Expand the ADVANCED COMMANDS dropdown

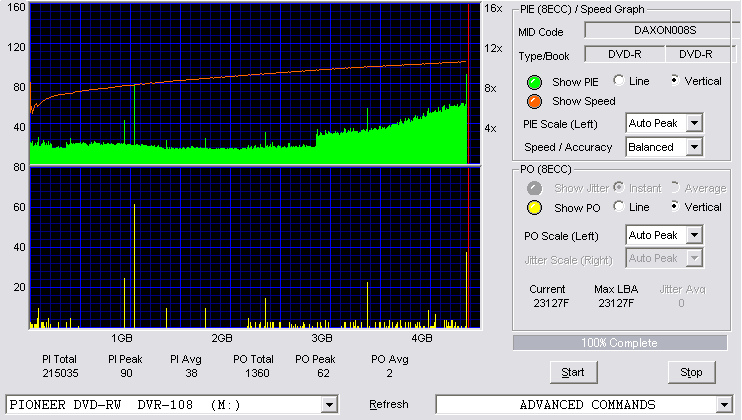[x=724, y=405]
